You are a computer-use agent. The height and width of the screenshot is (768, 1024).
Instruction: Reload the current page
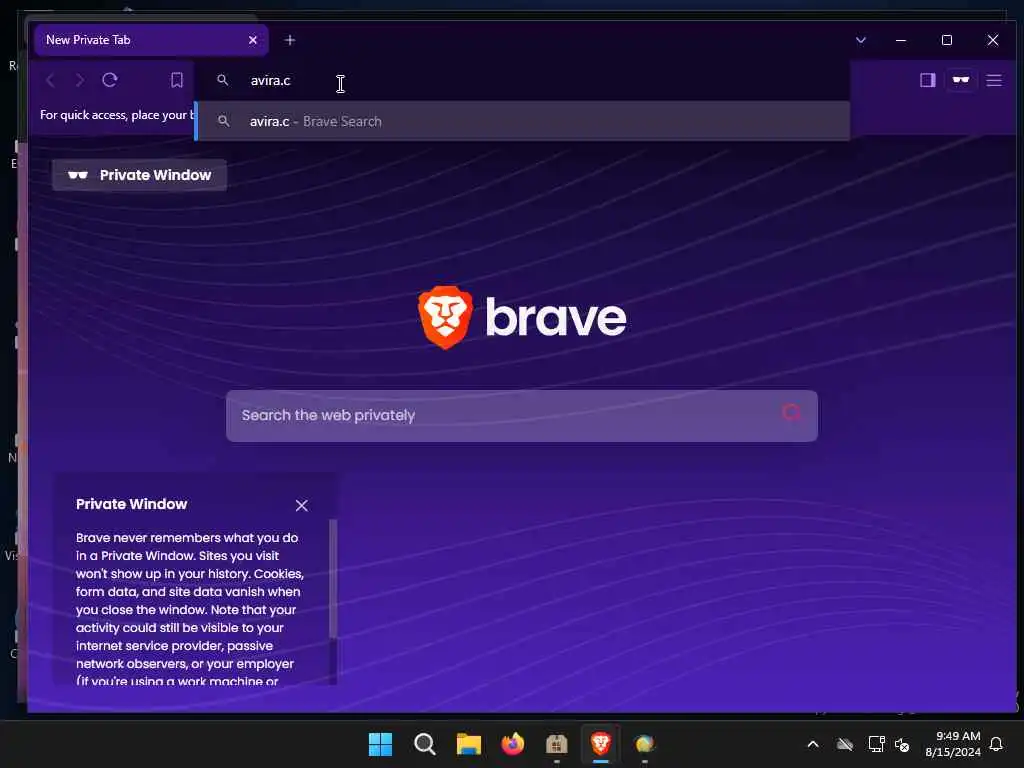click(110, 80)
